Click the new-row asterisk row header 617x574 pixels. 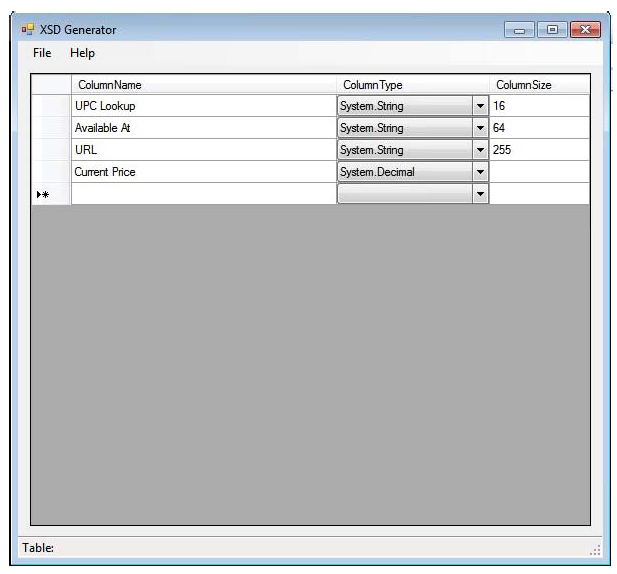coord(51,194)
